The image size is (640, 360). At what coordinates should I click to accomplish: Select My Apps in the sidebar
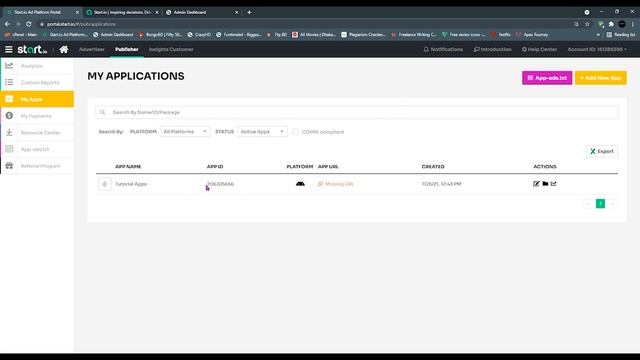(x=37, y=99)
